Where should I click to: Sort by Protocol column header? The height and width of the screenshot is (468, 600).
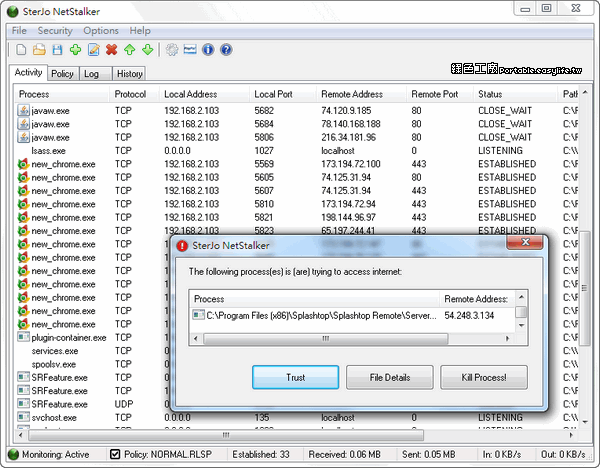pyautogui.click(x=135, y=94)
